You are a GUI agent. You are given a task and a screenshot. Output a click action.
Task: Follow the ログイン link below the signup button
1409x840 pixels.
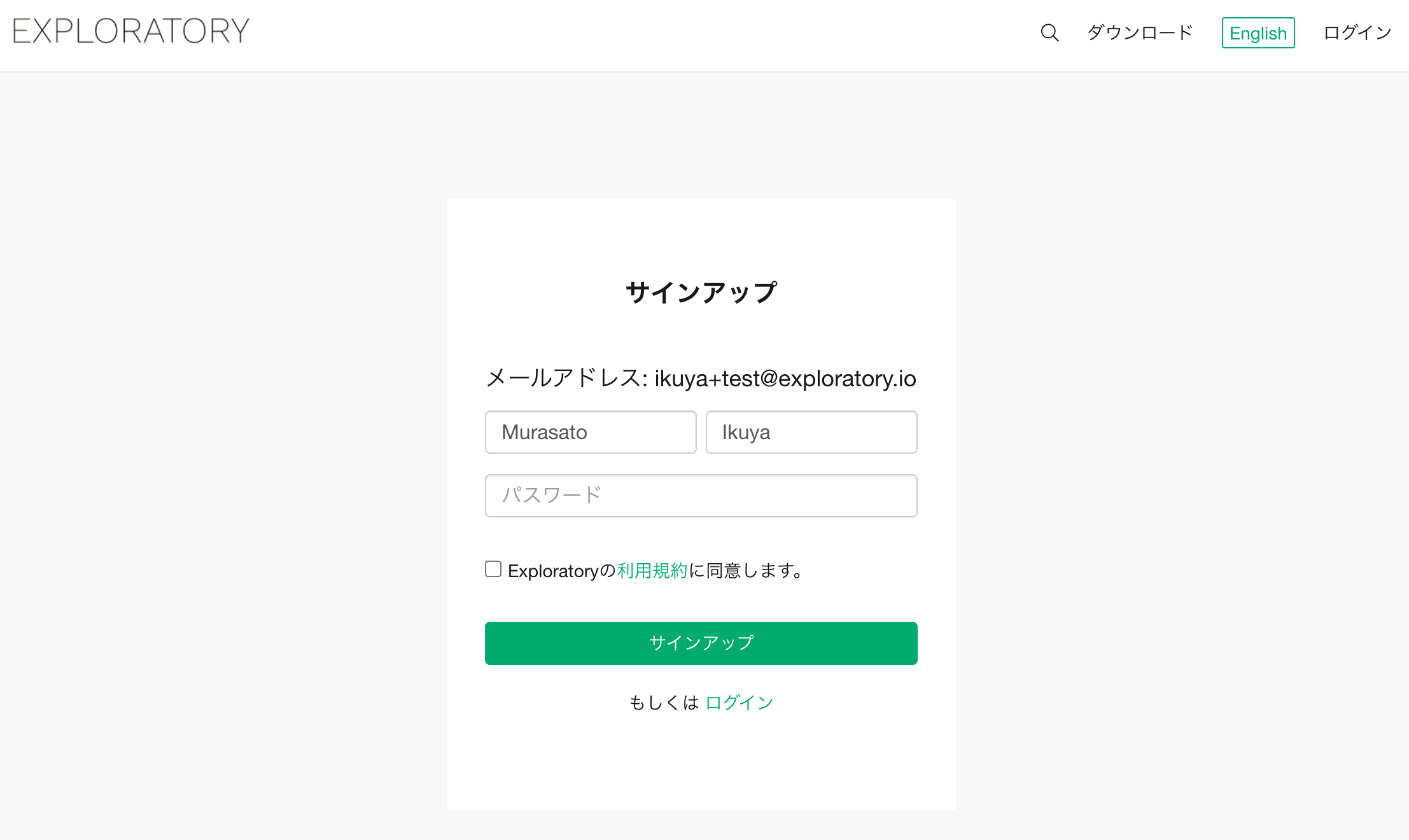pos(740,703)
